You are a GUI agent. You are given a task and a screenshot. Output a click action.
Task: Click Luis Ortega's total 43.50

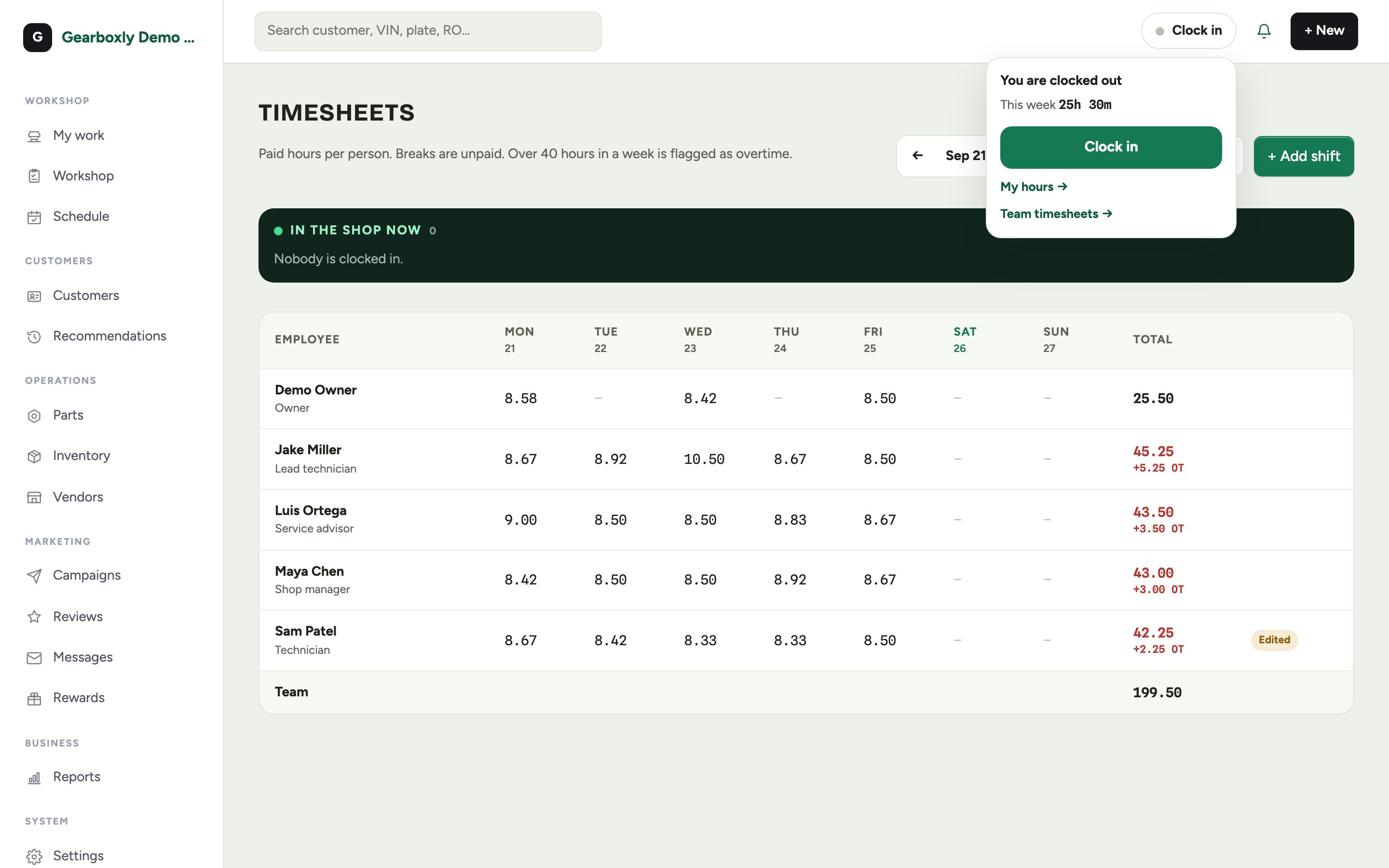(1153, 512)
